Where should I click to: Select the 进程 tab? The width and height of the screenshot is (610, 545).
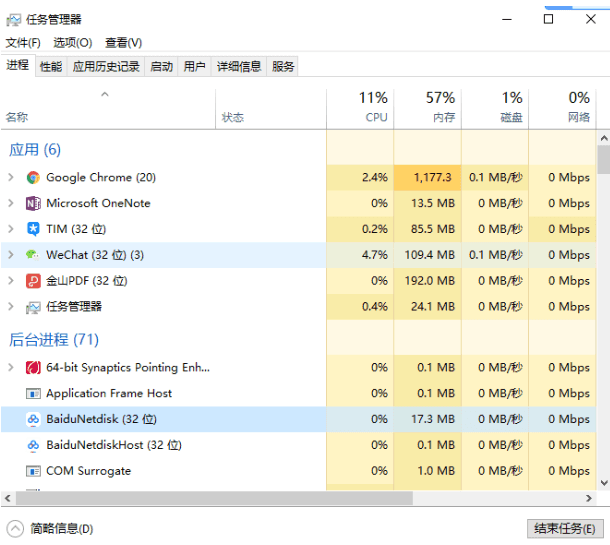[x=18, y=65]
